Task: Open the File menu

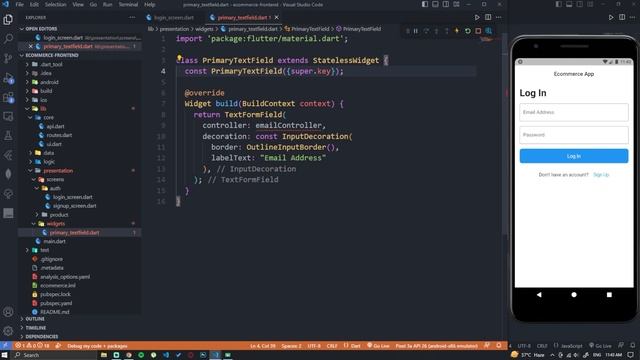Action: click(x=20, y=4)
